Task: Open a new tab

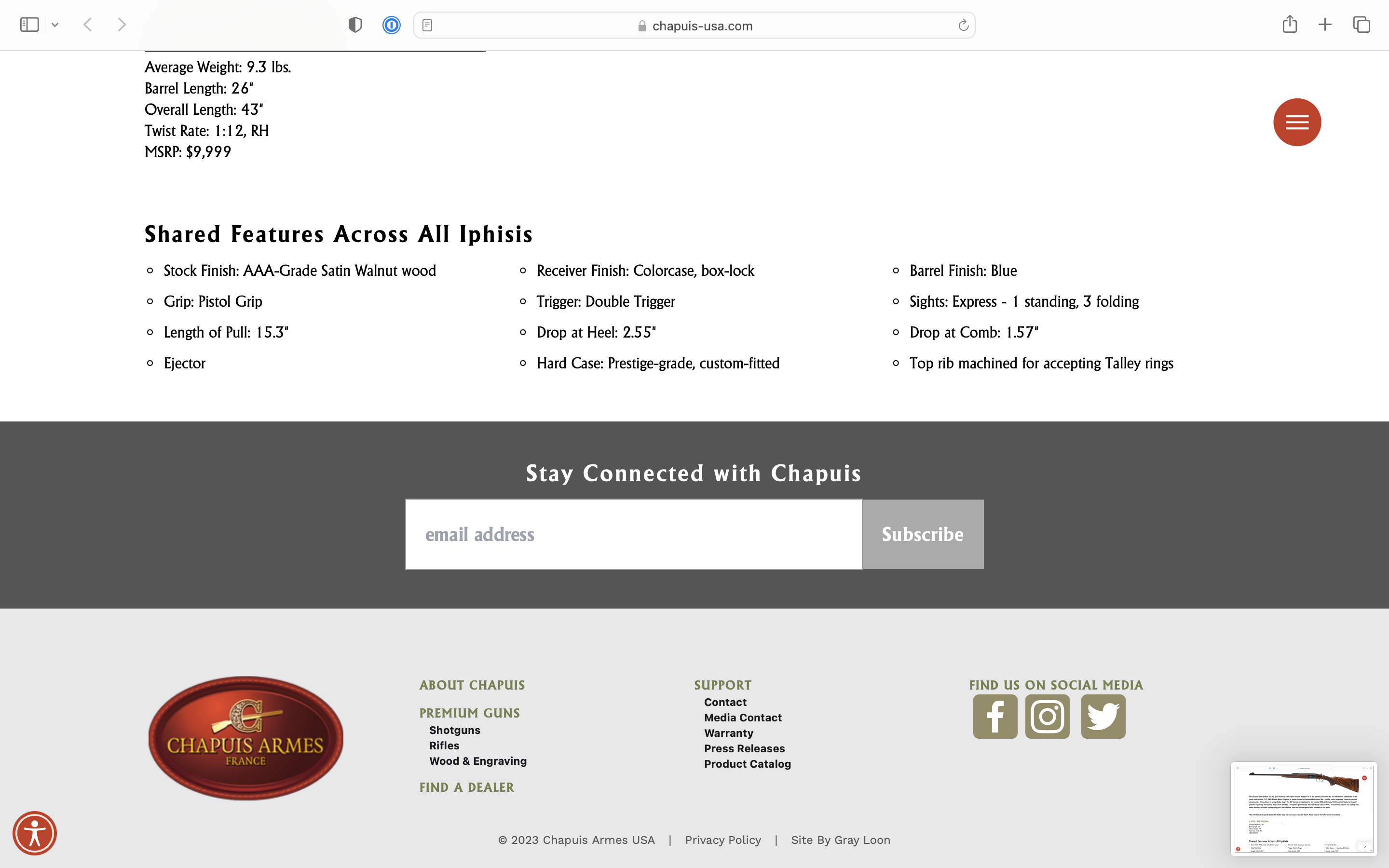Action: [1325, 25]
